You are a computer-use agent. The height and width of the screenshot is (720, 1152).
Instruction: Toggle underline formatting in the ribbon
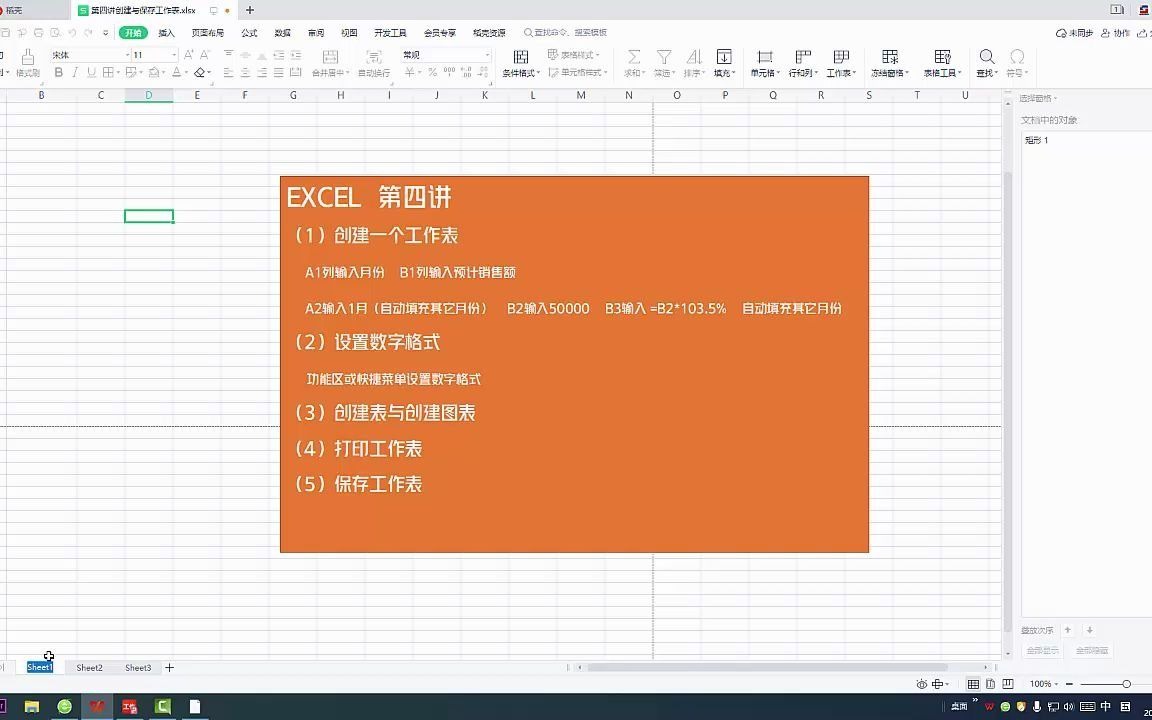pyautogui.click(x=90, y=72)
